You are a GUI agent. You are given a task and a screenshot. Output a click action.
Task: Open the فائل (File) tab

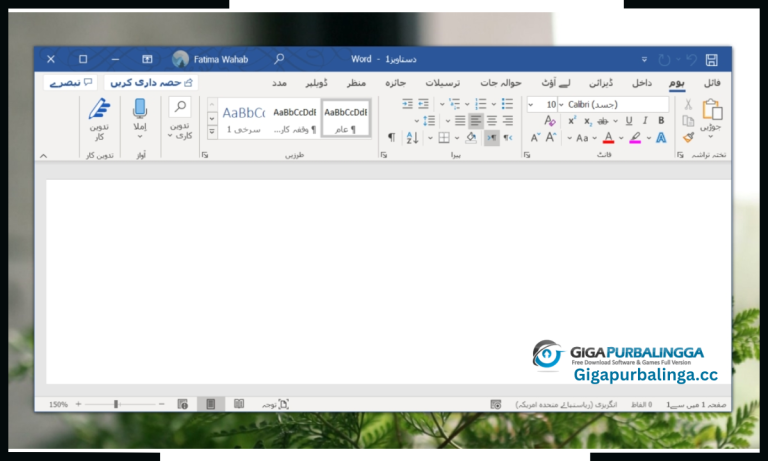coord(712,82)
